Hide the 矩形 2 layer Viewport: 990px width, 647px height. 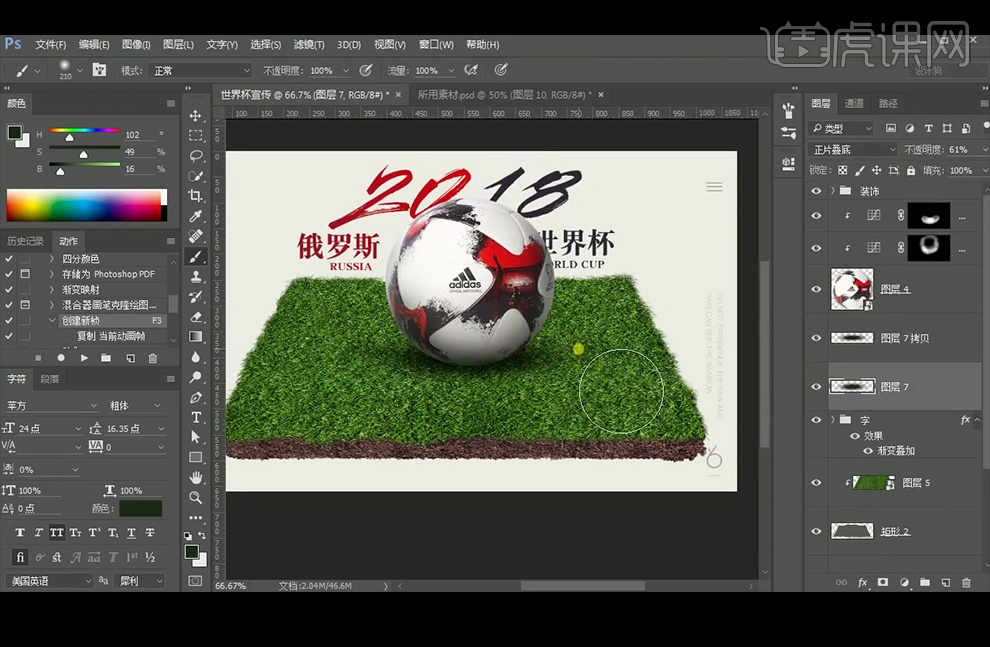[816, 531]
